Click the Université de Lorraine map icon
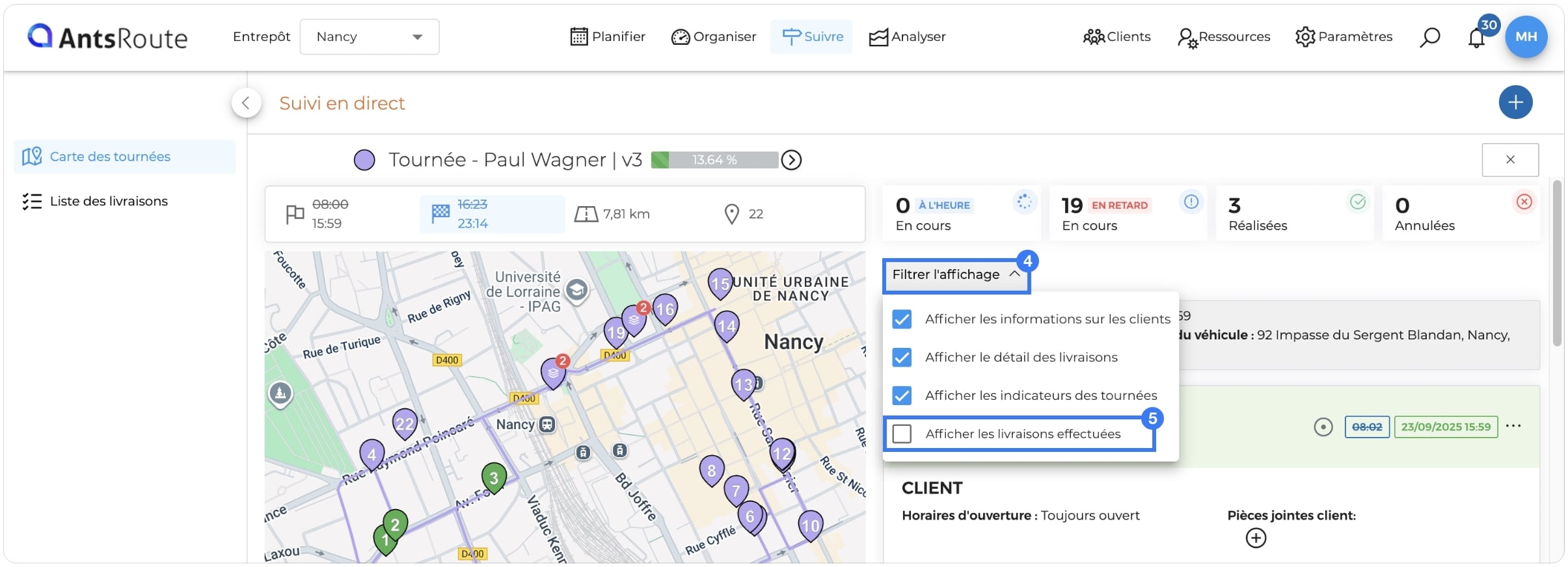1568x567 pixels. 576,290
